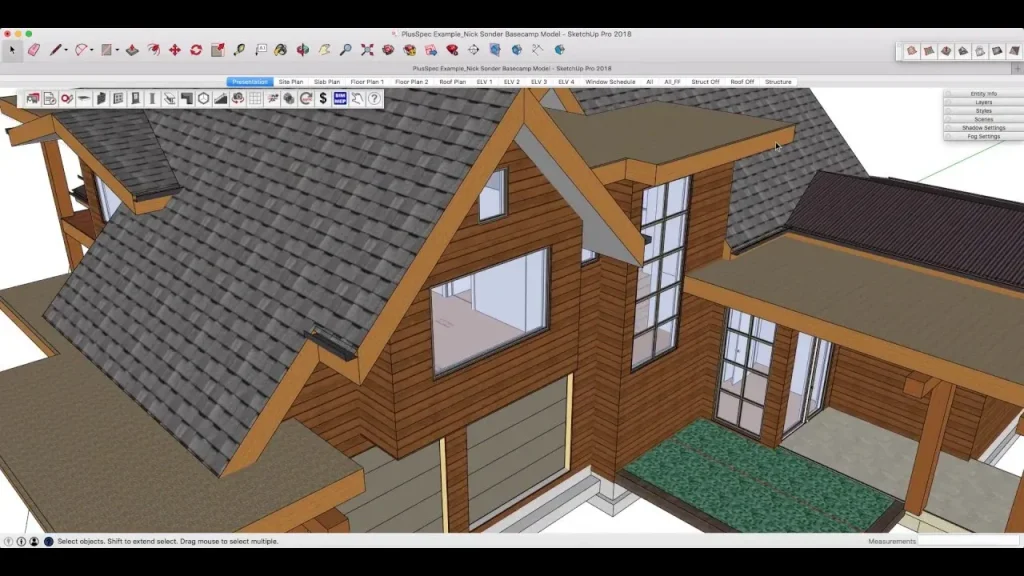Open the Window Schedule scene tab
The image size is (1024, 576).
click(x=610, y=82)
